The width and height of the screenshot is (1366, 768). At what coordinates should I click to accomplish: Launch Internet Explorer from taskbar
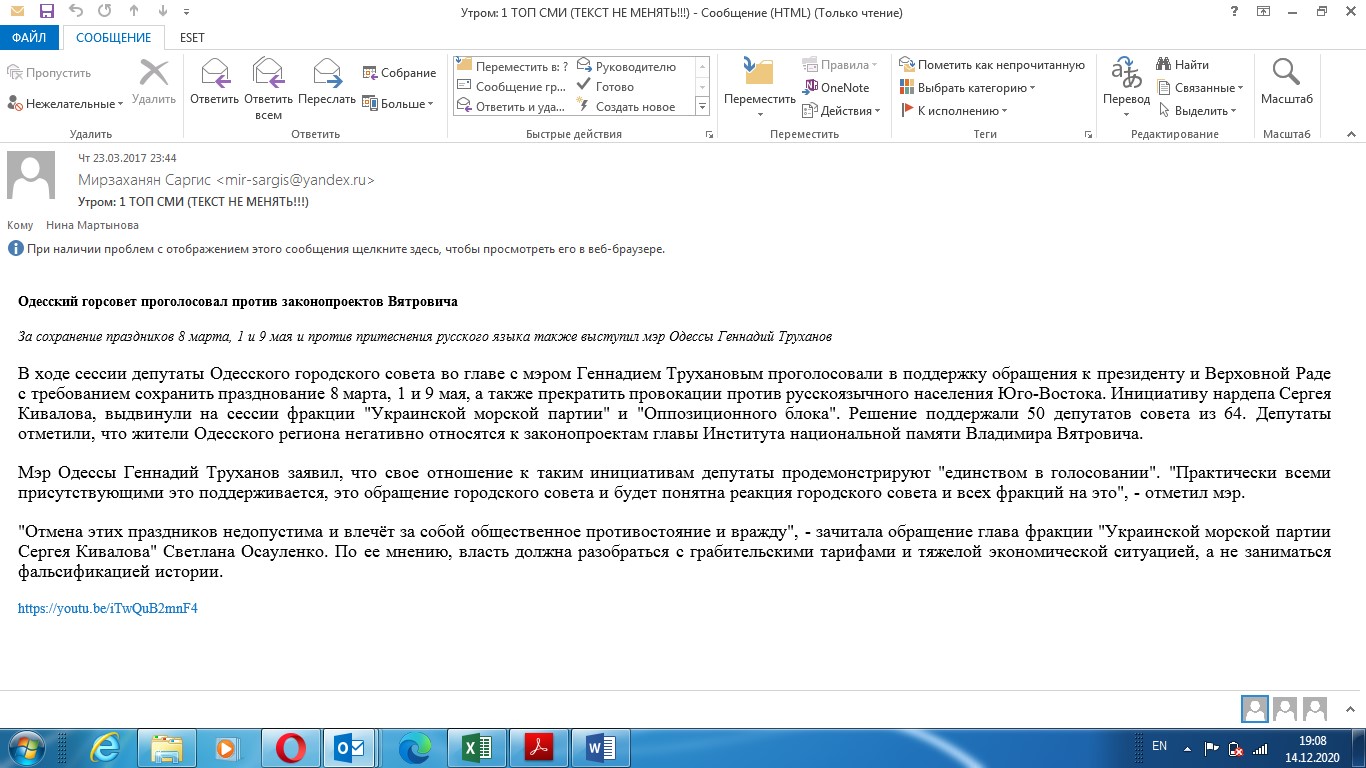[x=106, y=748]
